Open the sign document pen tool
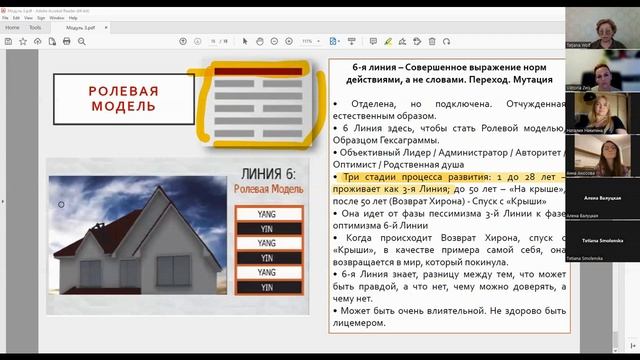Image resolution: width=640 pixels, height=360 pixels. (x=402, y=41)
